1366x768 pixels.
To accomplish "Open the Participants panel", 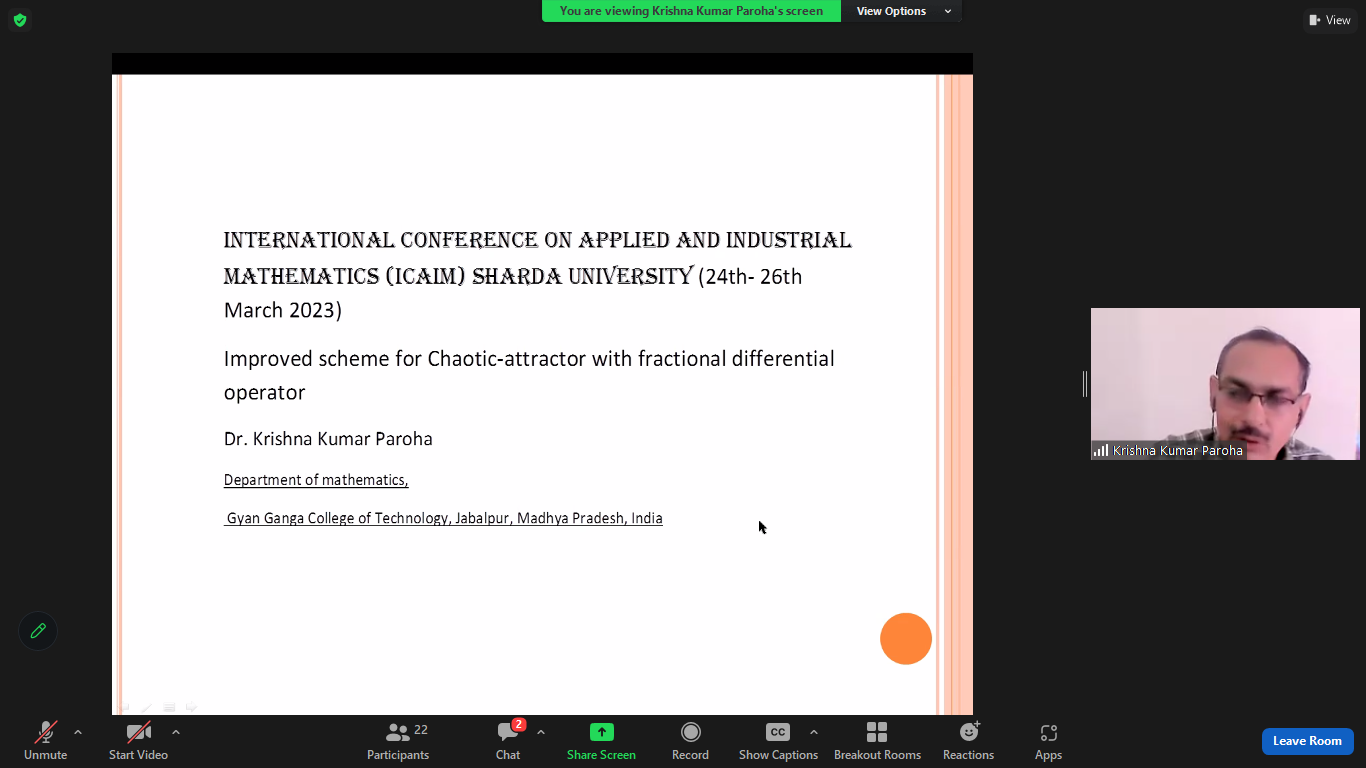I will (398, 741).
